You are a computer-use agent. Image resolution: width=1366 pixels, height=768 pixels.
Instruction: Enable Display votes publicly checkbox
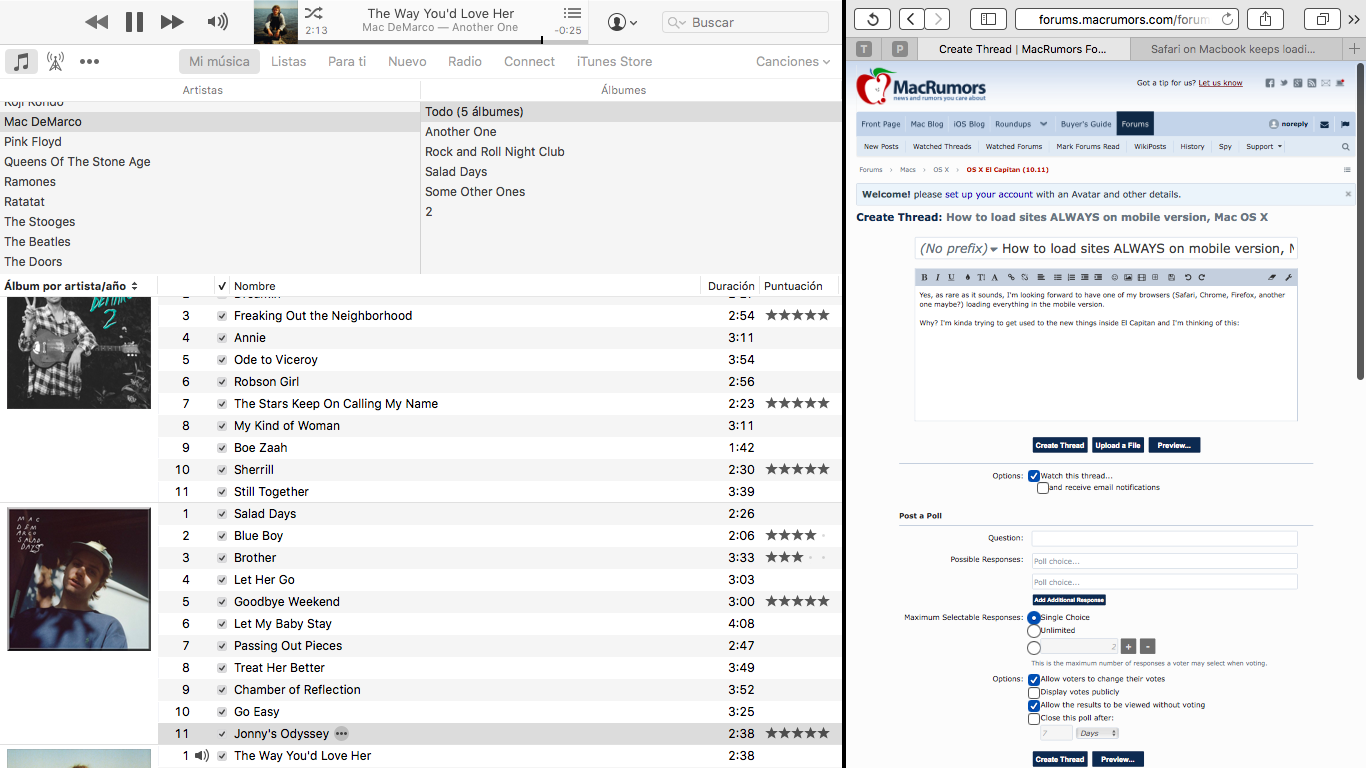click(1034, 692)
